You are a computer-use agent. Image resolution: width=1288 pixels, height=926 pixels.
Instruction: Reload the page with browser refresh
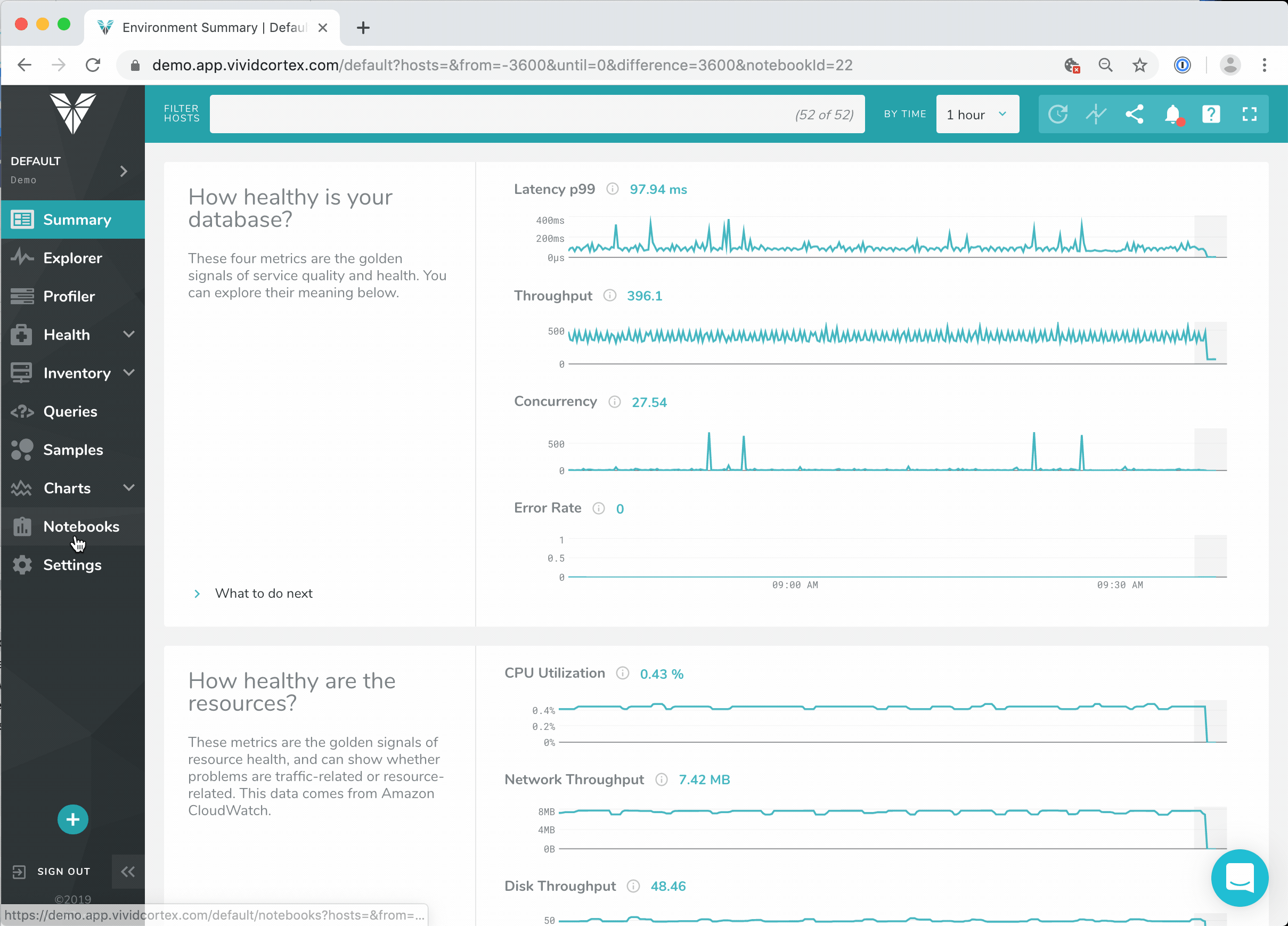pos(93,65)
